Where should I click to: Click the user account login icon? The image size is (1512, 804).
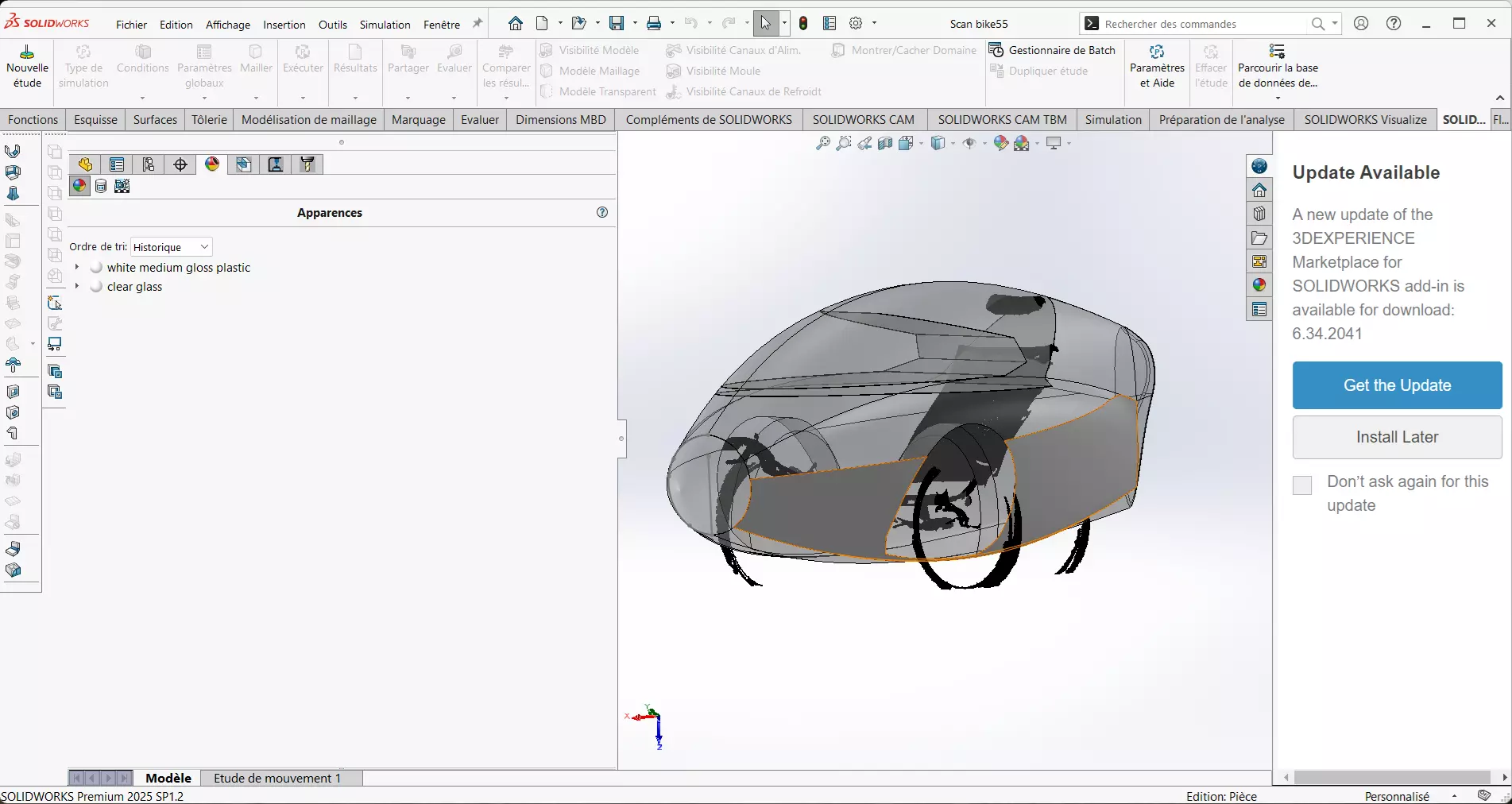(1361, 24)
